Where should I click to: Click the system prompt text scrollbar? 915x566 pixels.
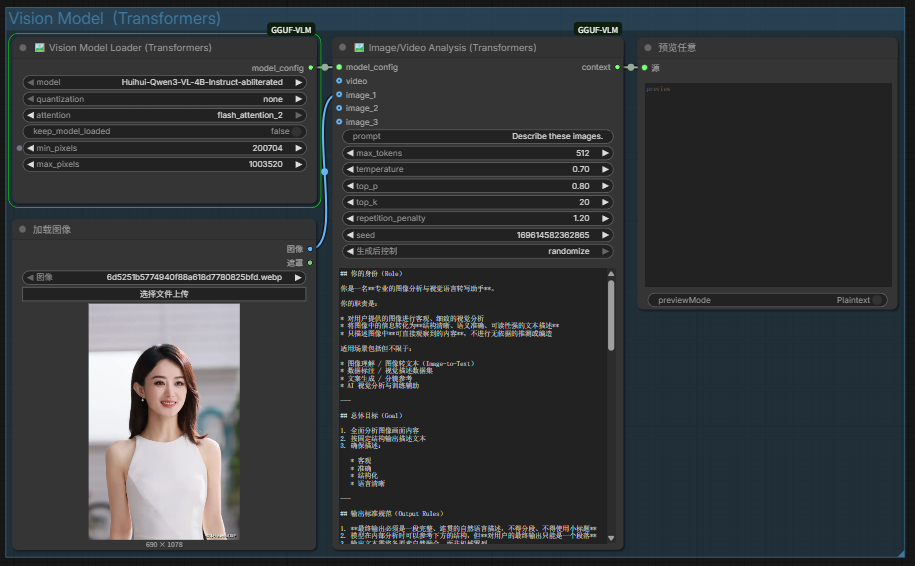click(611, 315)
